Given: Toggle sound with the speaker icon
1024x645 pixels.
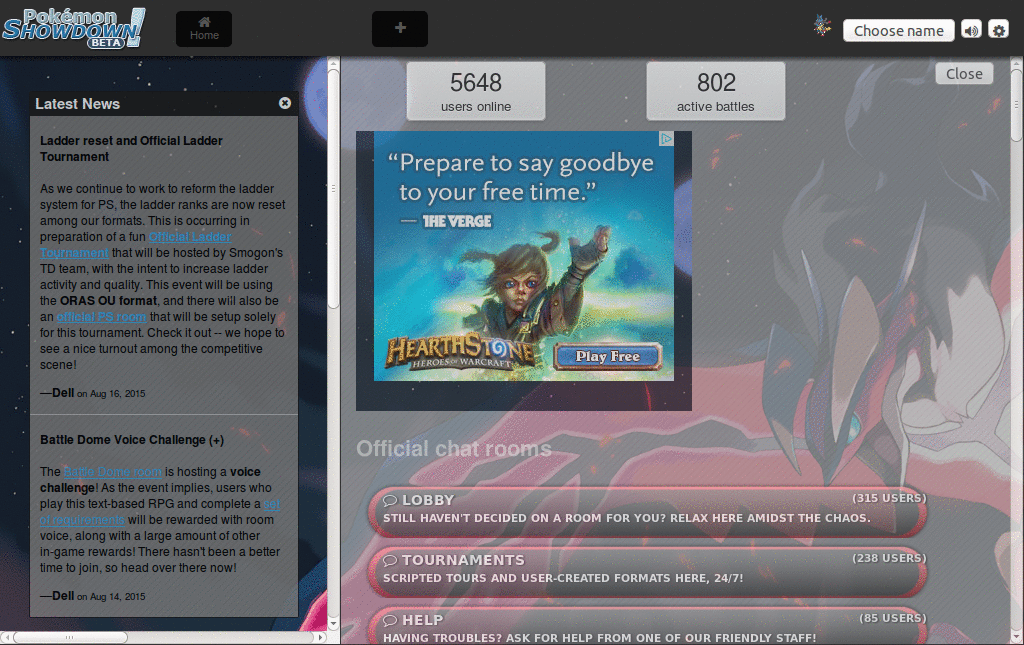Looking at the screenshot, I should pos(972,31).
